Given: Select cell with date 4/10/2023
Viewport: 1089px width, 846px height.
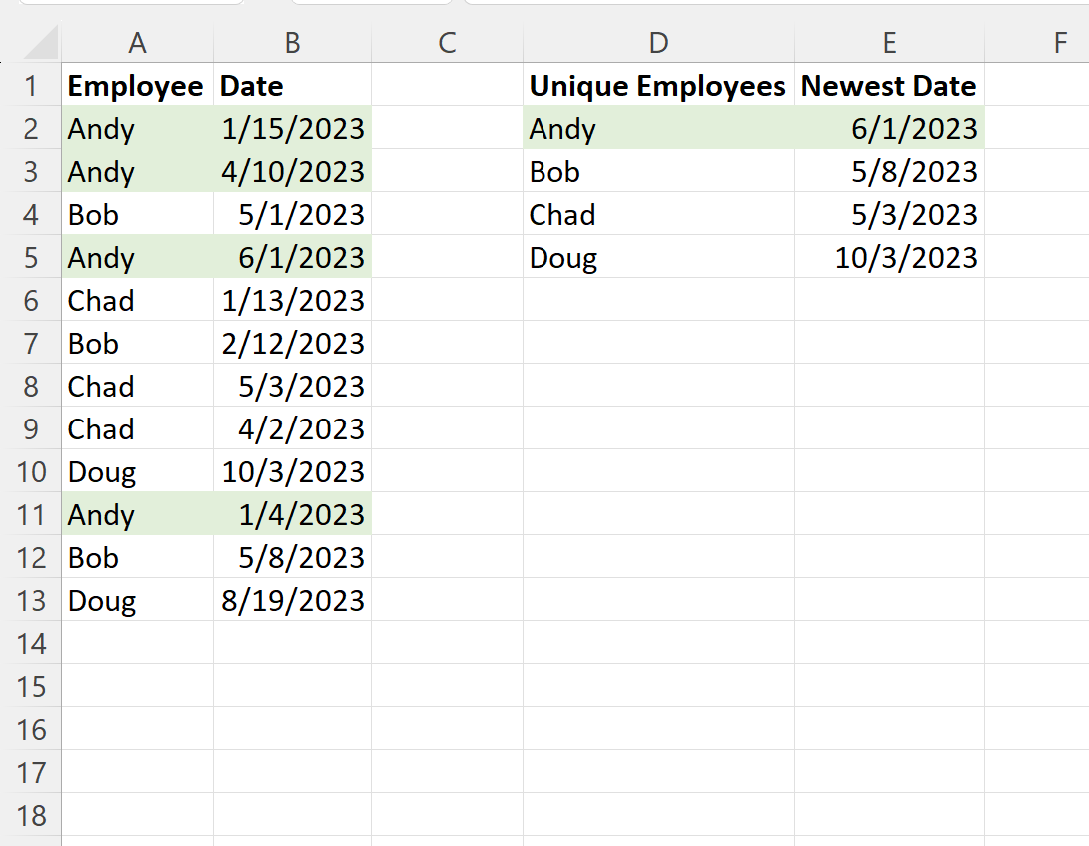Looking at the screenshot, I should (292, 172).
